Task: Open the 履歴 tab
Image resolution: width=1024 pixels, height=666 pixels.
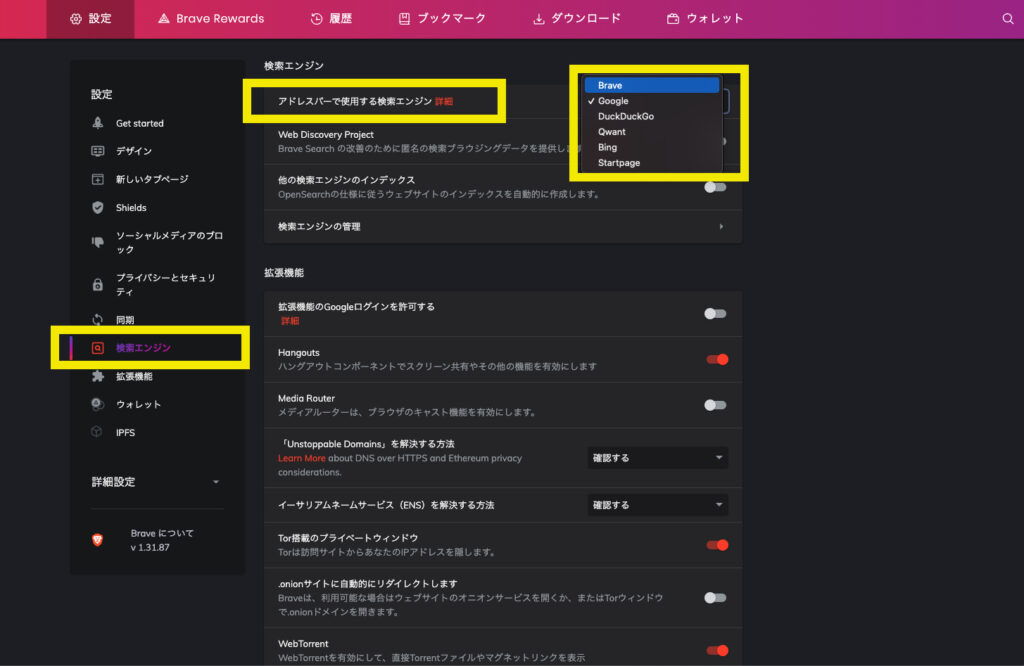Action: 331,19
